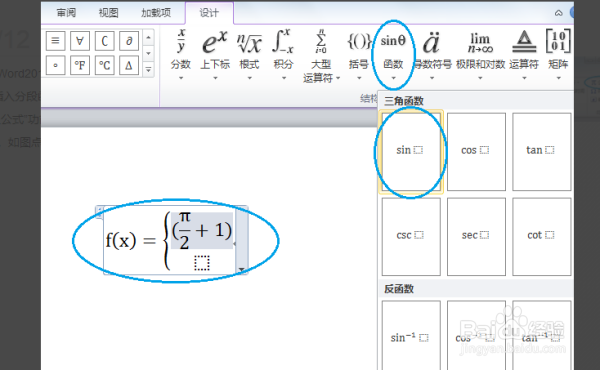The image size is (600, 370).
Task: Insert the tan function template
Action: click(x=541, y=152)
